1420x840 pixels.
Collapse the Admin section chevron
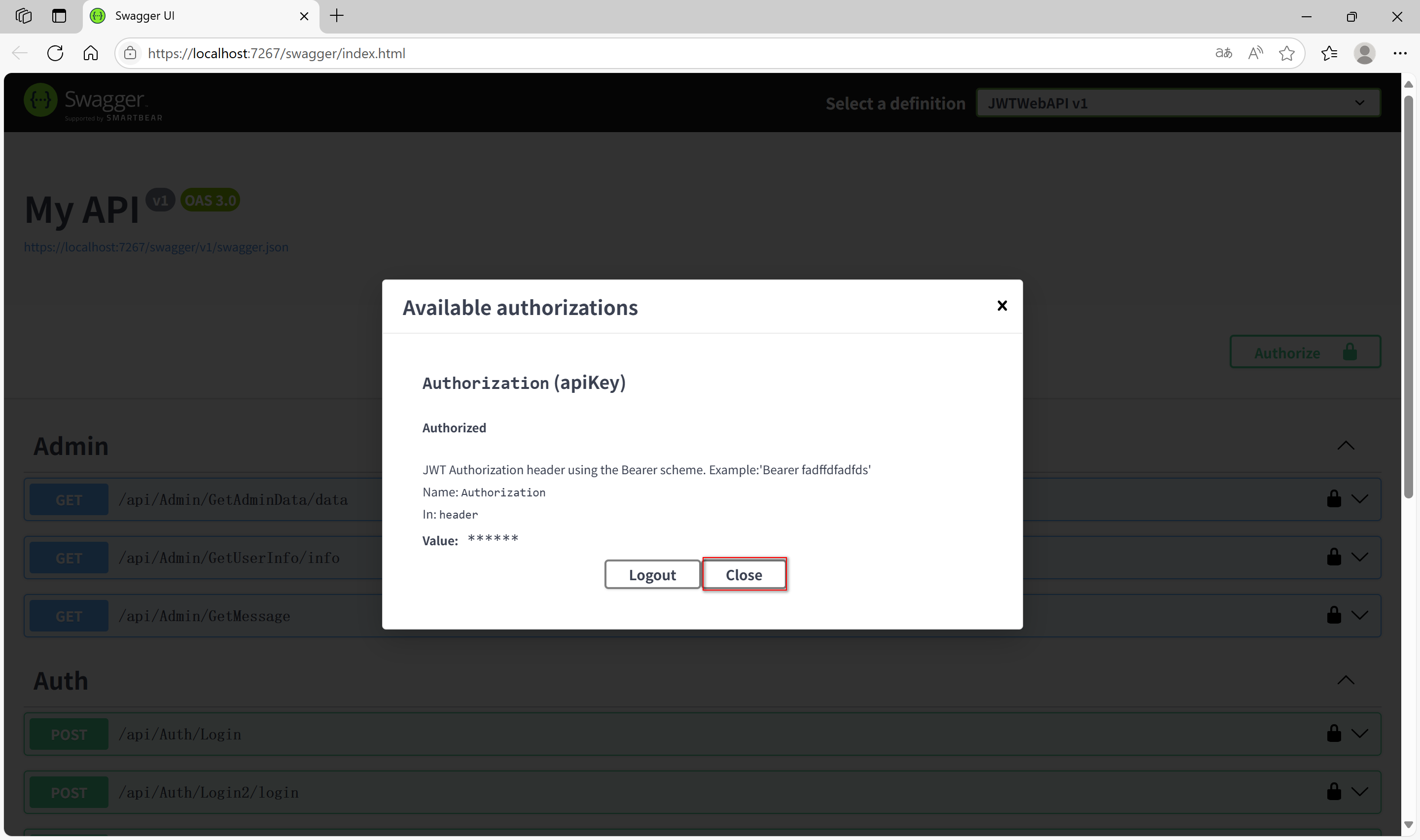(x=1345, y=446)
